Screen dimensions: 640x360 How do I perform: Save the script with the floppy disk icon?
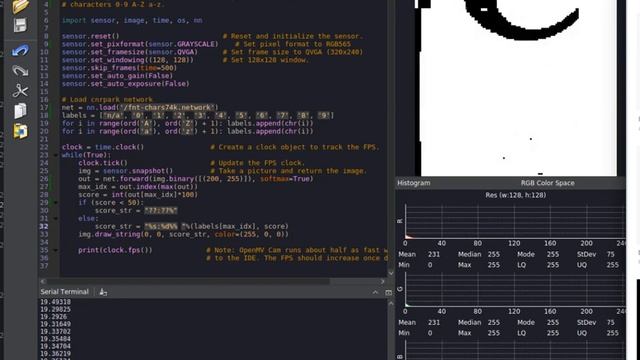tap(20, 25)
